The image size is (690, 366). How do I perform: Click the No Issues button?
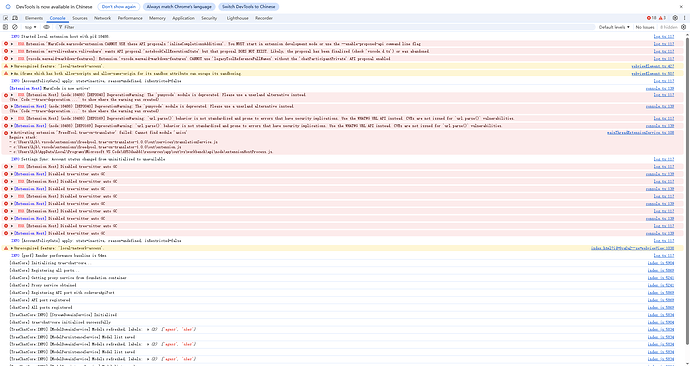(x=645, y=27)
